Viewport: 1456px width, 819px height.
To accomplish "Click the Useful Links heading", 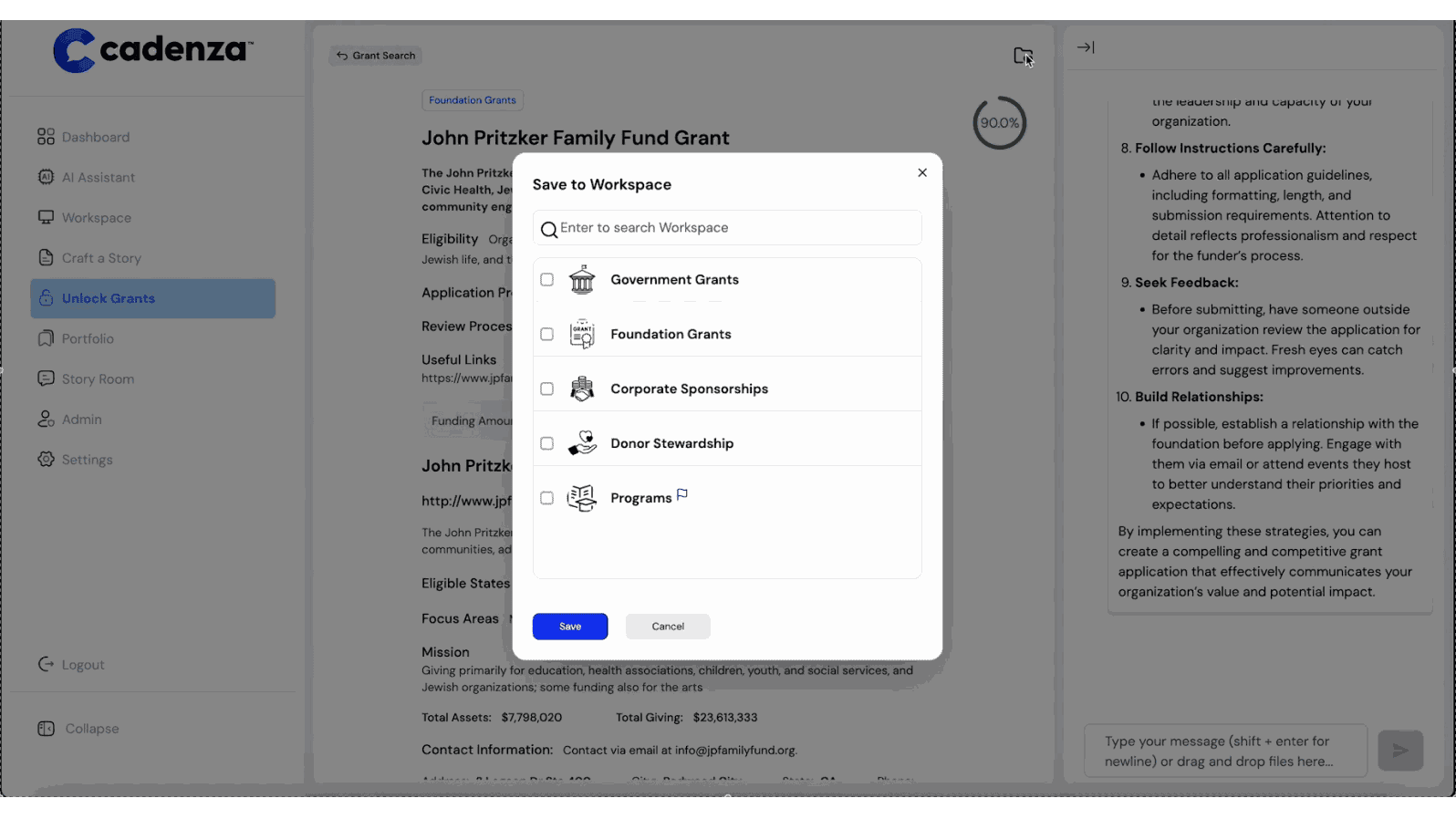I will click(459, 360).
